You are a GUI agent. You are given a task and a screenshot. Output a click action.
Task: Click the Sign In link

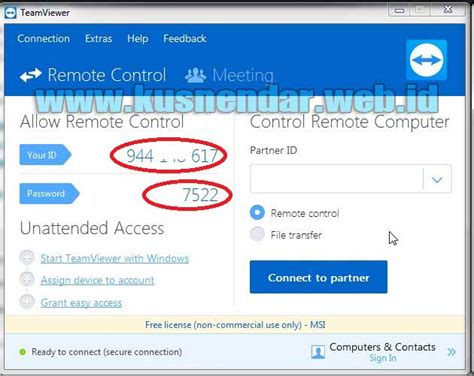(383, 358)
